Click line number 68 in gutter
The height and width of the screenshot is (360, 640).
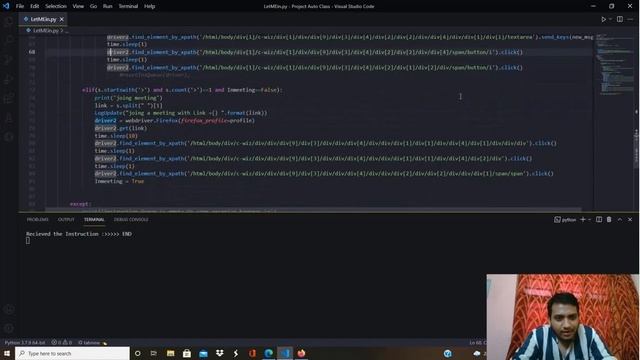(x=32, y=52)
